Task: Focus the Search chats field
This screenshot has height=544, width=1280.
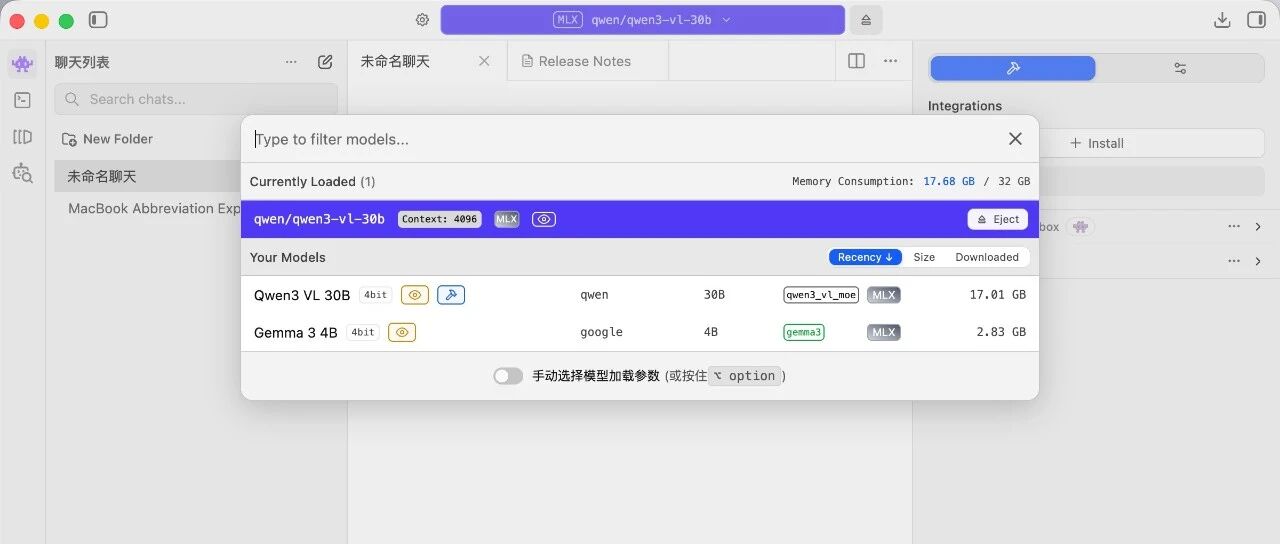Action: (196, 99)
